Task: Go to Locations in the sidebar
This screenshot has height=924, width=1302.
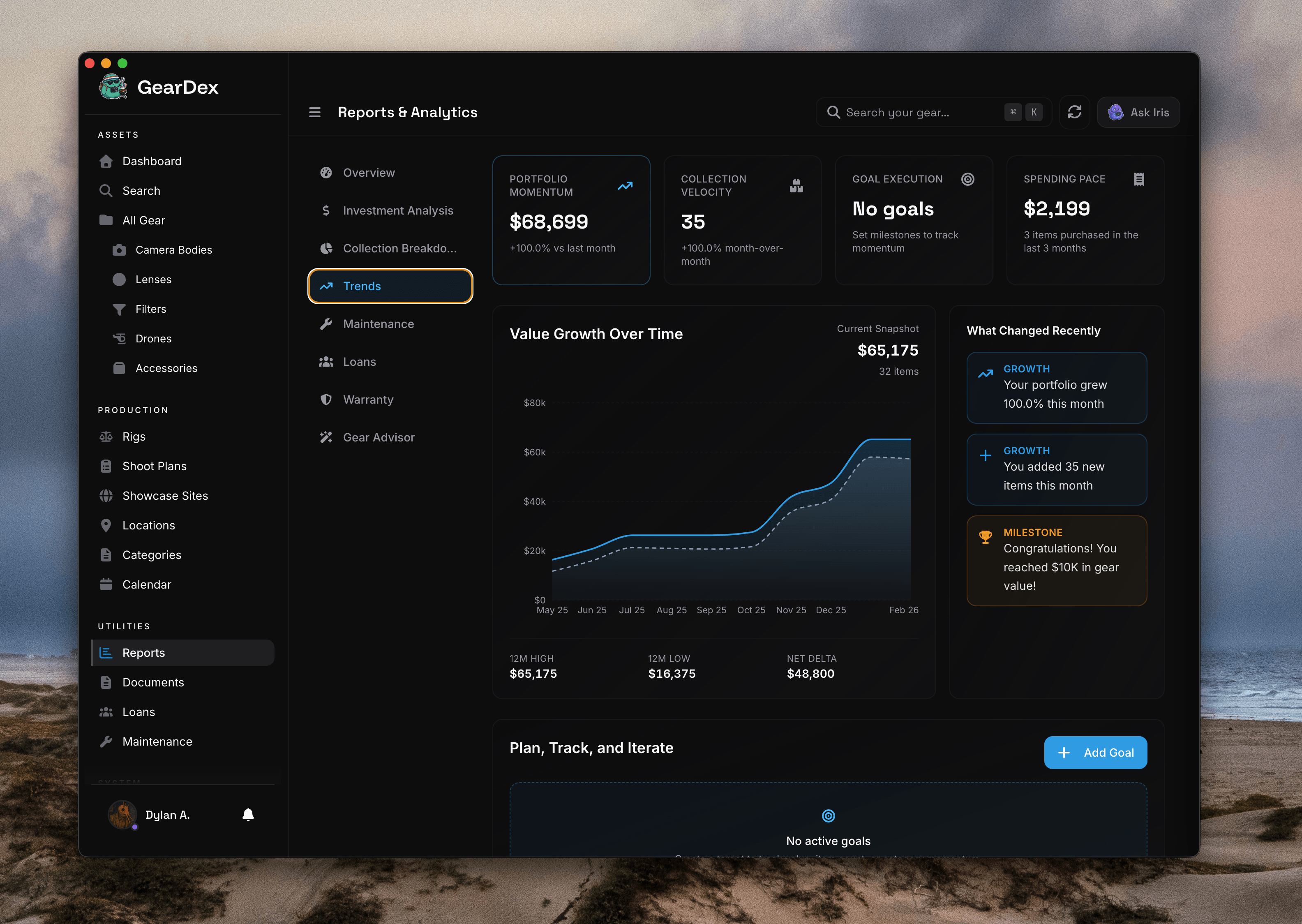Action: click(x=182, y=525)
